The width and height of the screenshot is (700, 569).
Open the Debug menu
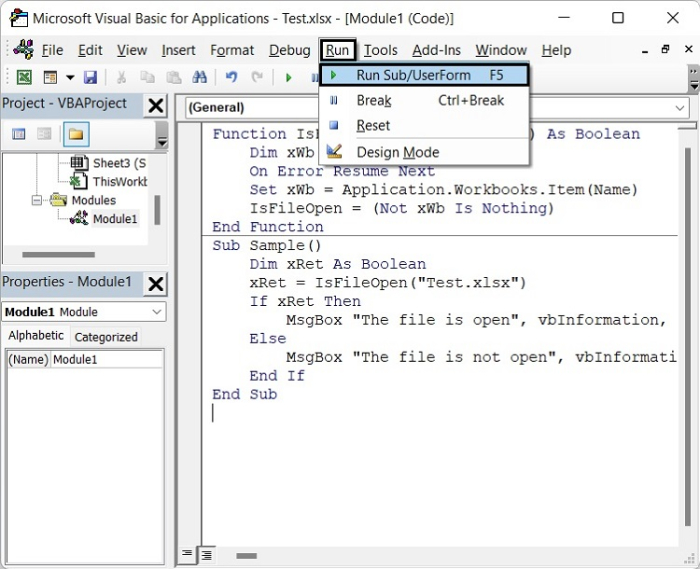289,50
